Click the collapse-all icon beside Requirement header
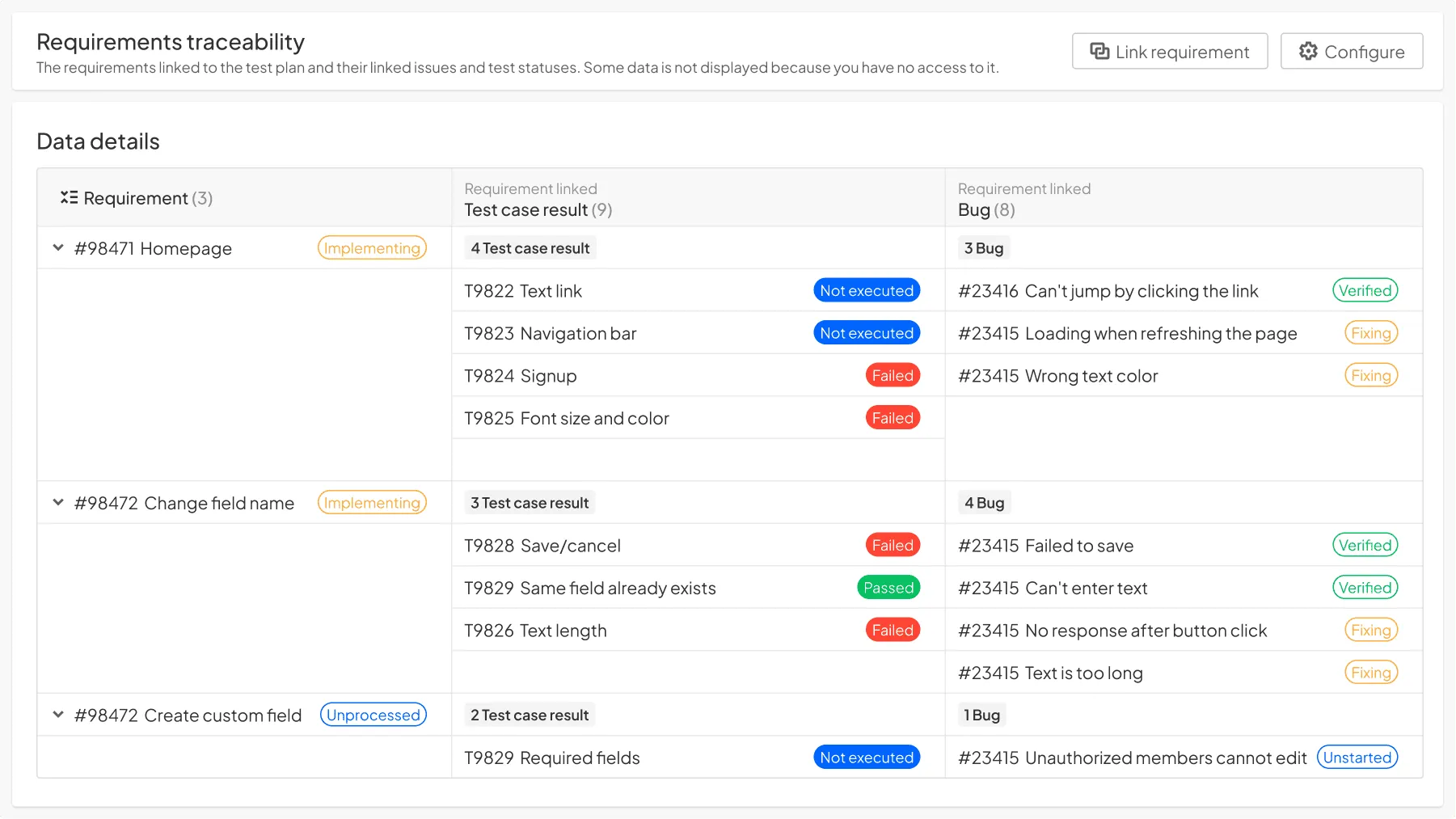The width and height of the screenshot is (1456, 819). click(x=69, y=198)
